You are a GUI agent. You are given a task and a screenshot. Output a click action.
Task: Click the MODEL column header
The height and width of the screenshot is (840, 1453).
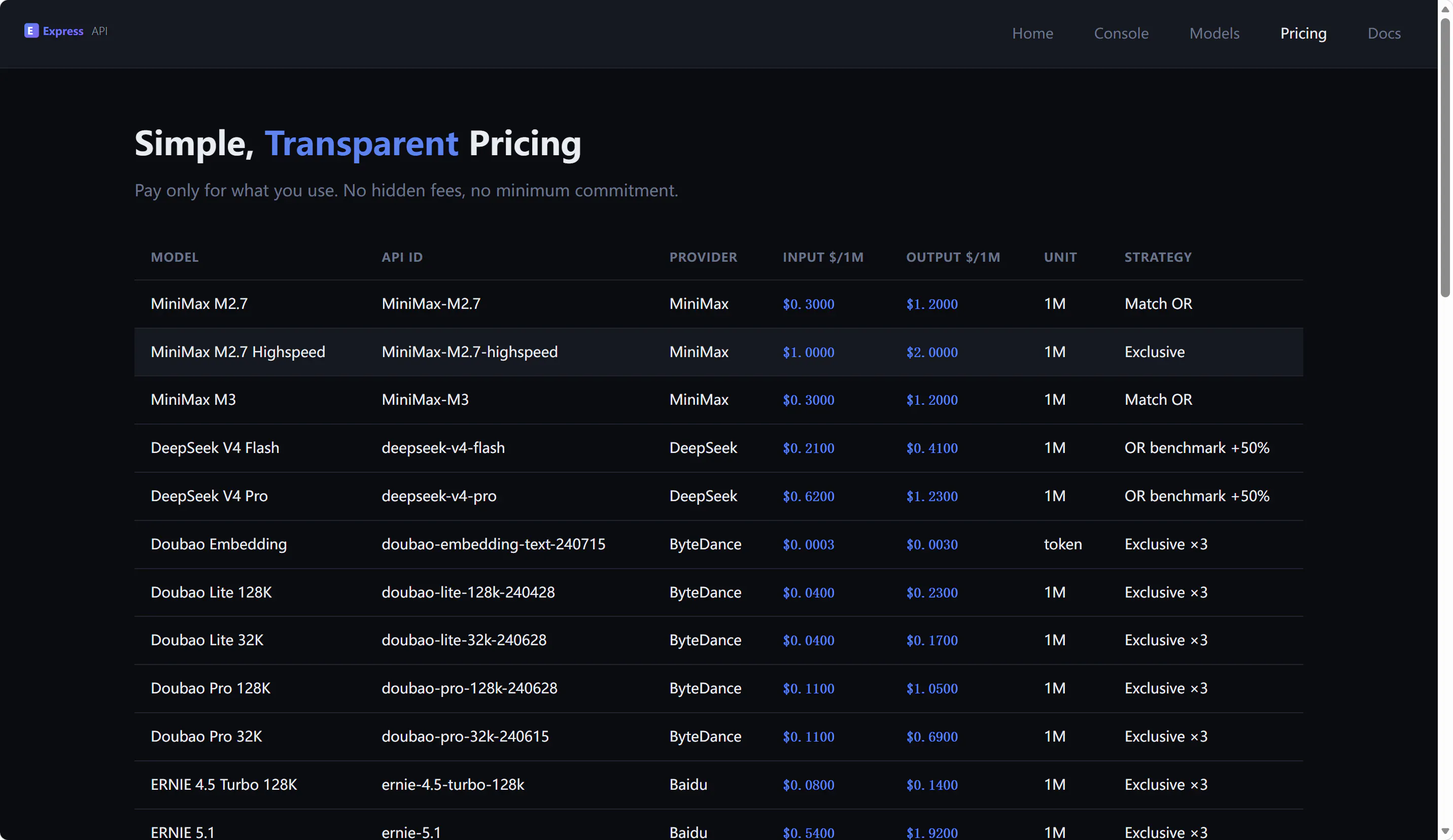point(175,257)
